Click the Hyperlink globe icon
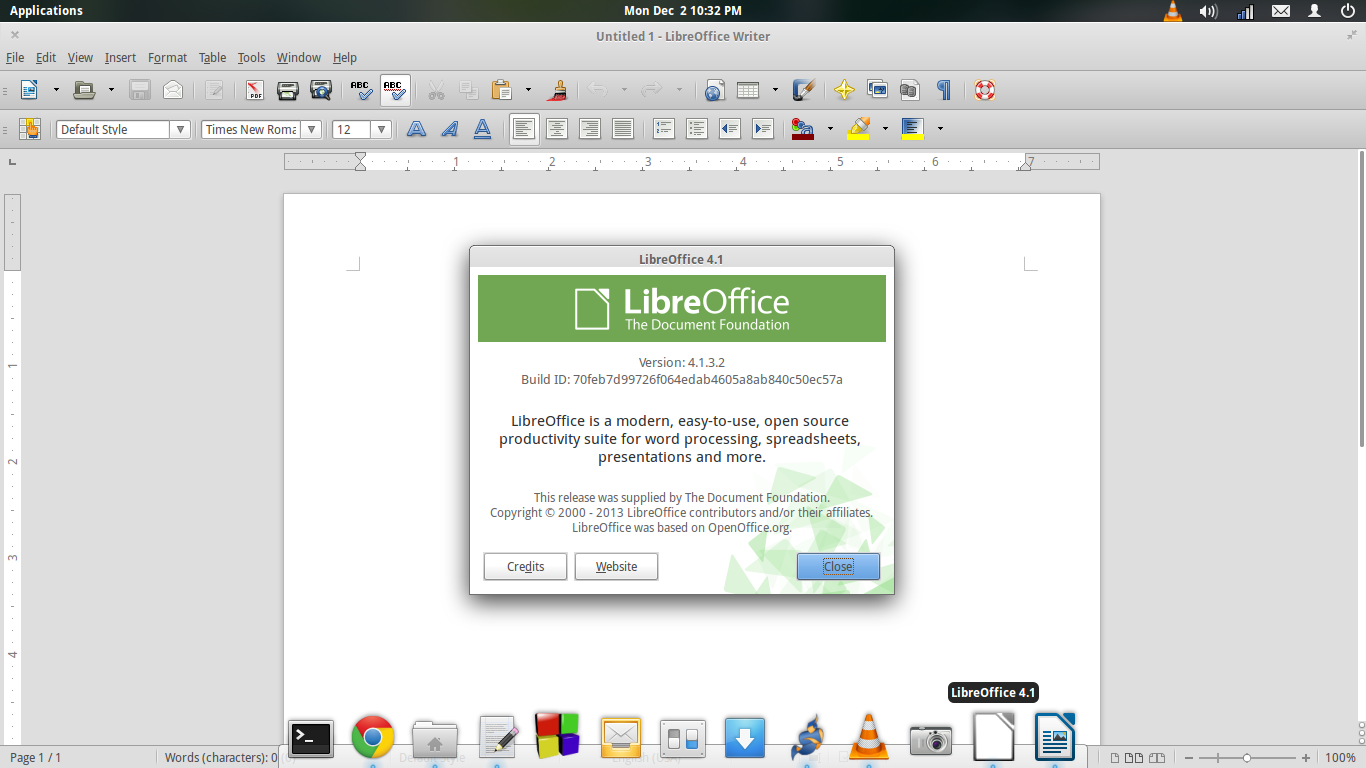This screenshot has height=768, width=1366. [x=714, y=90]
